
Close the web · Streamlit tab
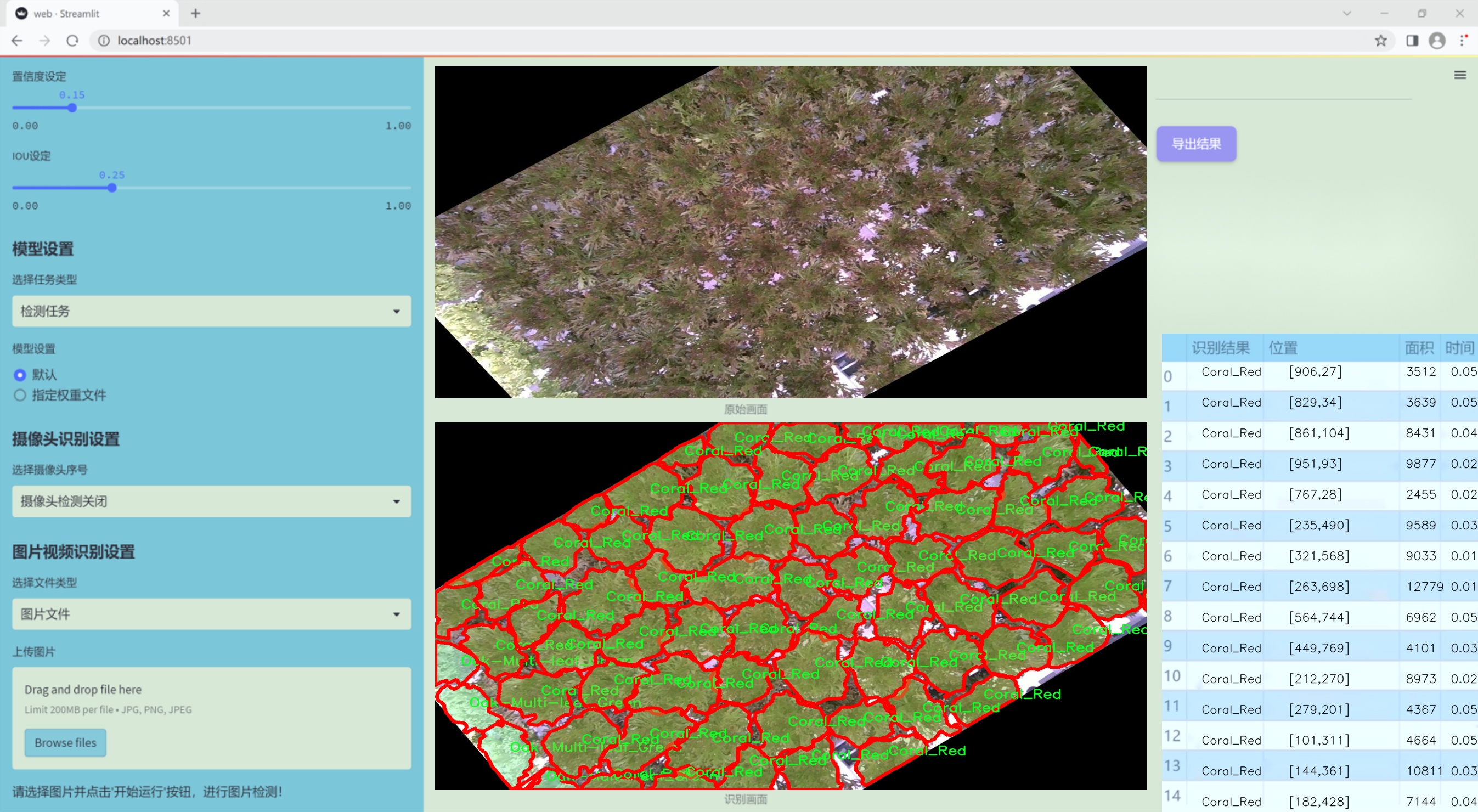166,13
